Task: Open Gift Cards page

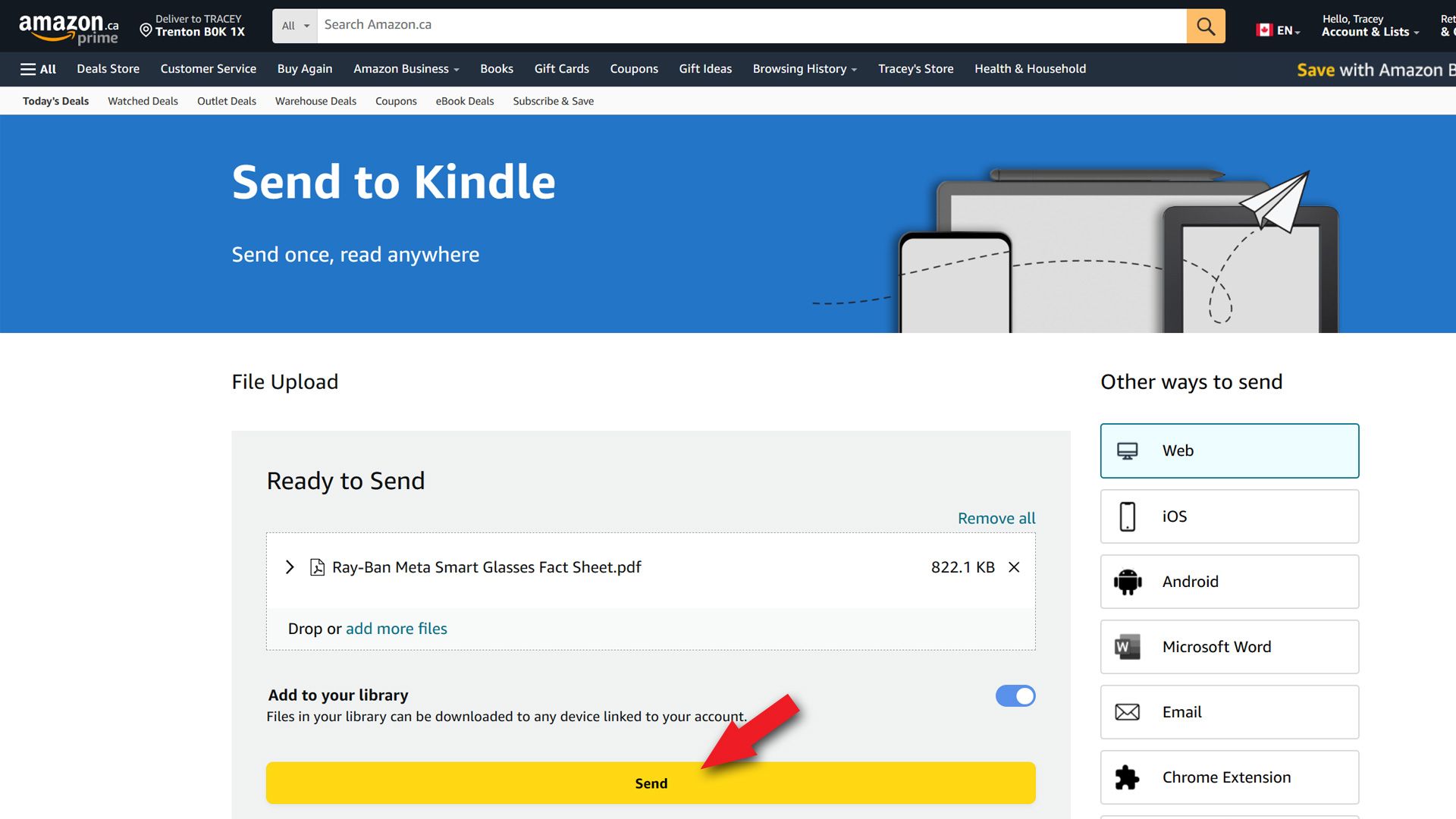Action: coord(562,69)
